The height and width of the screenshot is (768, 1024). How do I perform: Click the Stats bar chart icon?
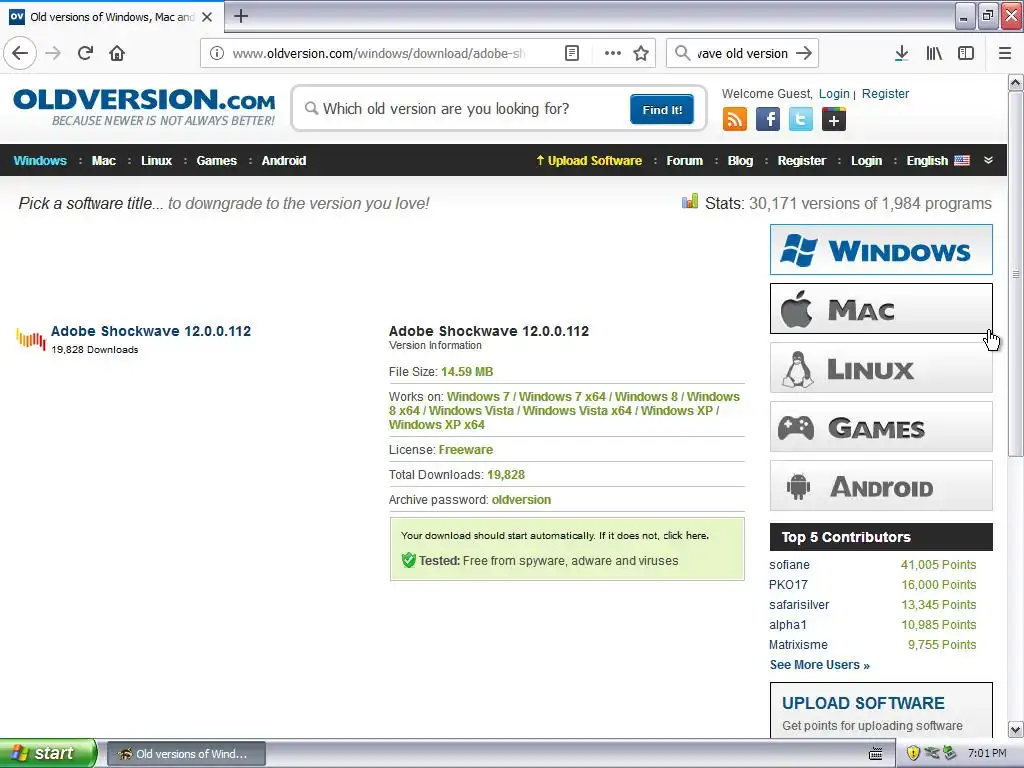[x=690, y=201]
